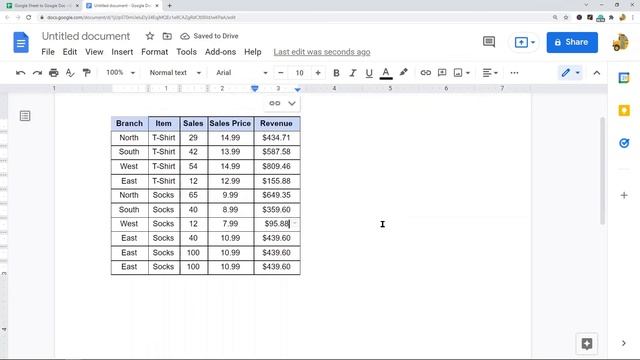
Task: Open Calendar in the side panel
Action: coord(624,78)
